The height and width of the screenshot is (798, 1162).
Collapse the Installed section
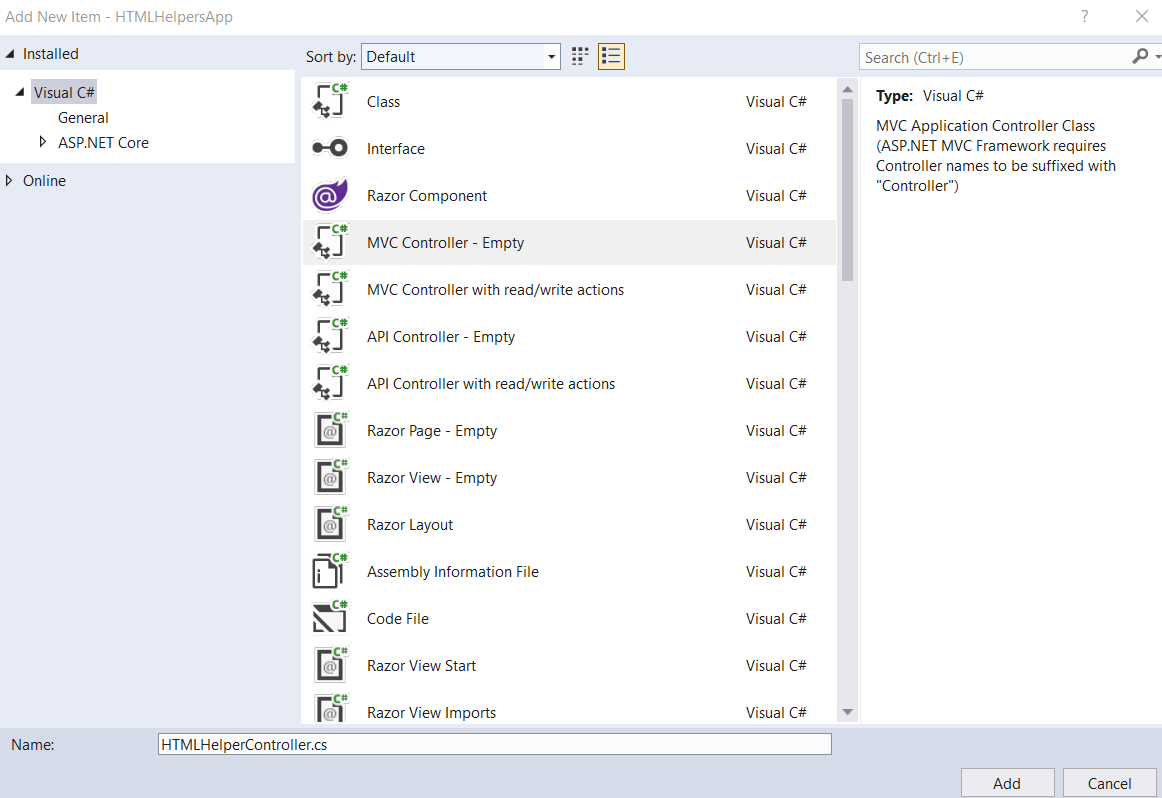click(x=10, y=53)
